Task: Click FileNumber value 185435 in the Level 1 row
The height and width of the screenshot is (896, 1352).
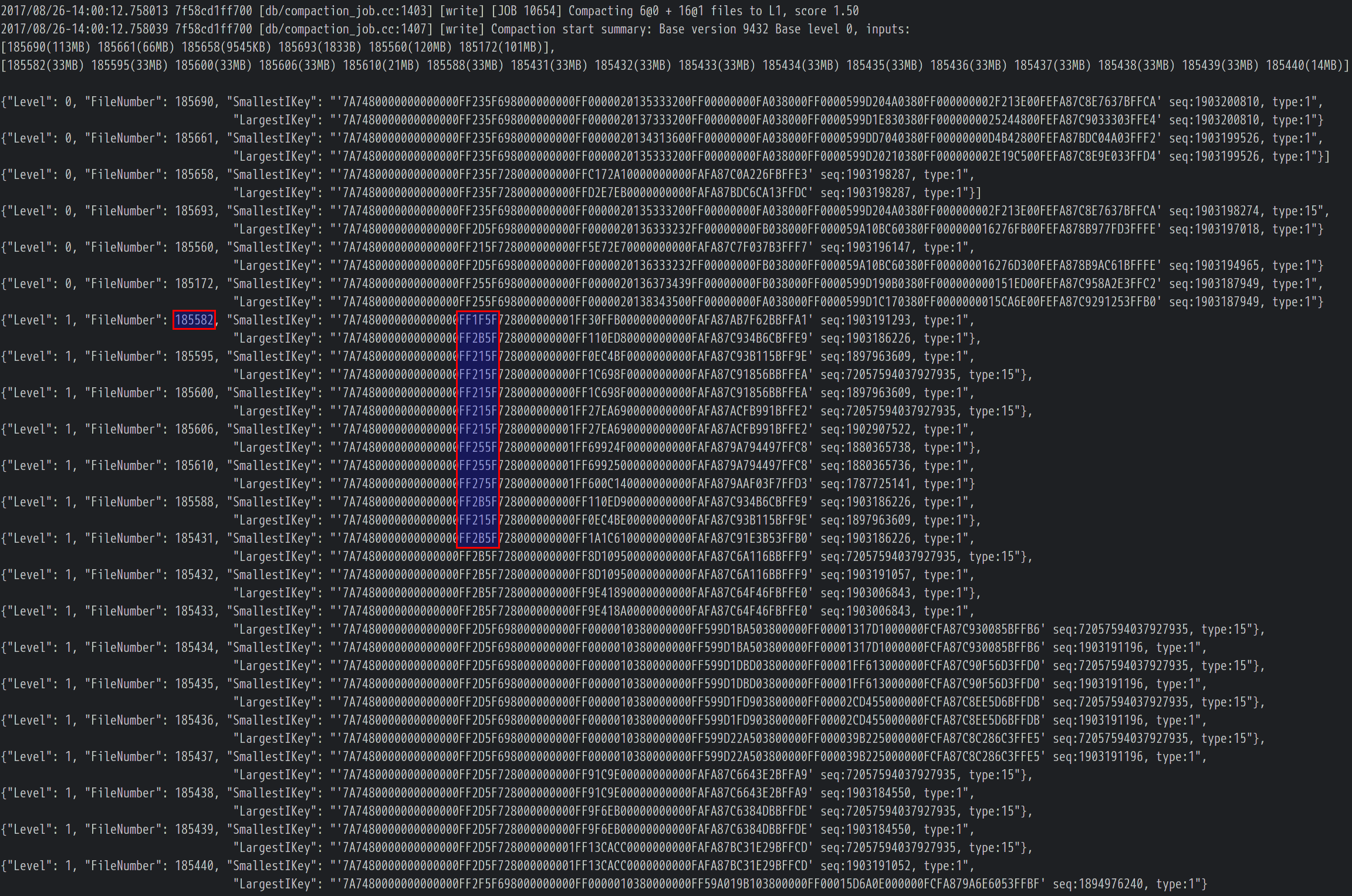Action: tap(194, 684)
